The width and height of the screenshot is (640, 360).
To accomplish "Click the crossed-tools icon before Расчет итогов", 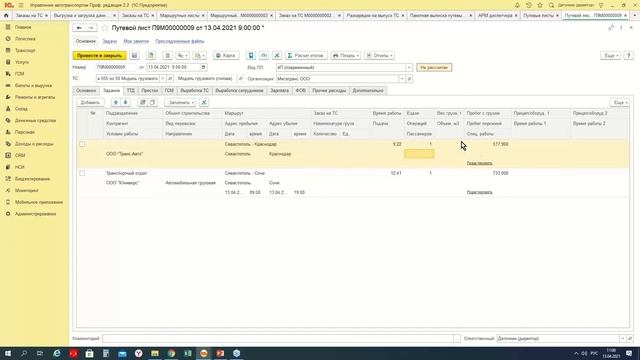I will [x=277, y=56].
